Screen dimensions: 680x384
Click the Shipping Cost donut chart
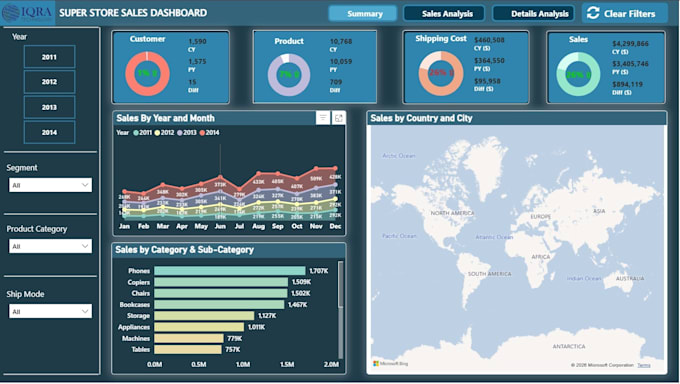(x=441, y=73)
